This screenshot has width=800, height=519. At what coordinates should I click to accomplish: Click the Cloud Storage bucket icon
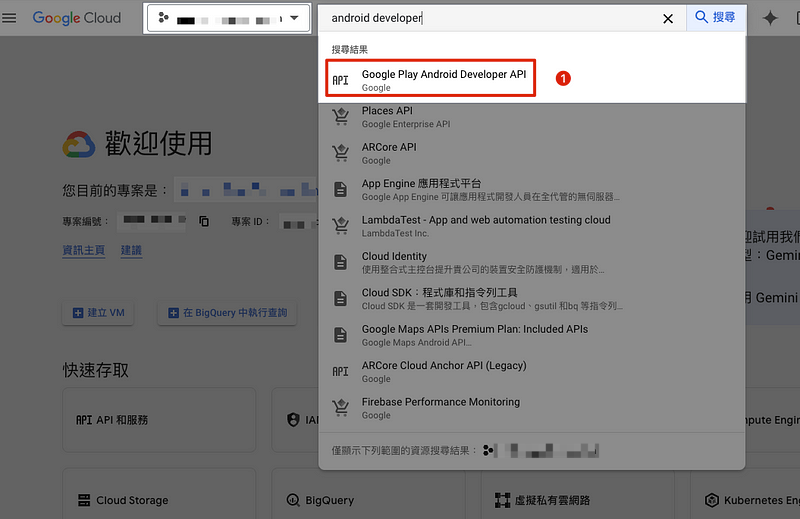coord(84,500)
